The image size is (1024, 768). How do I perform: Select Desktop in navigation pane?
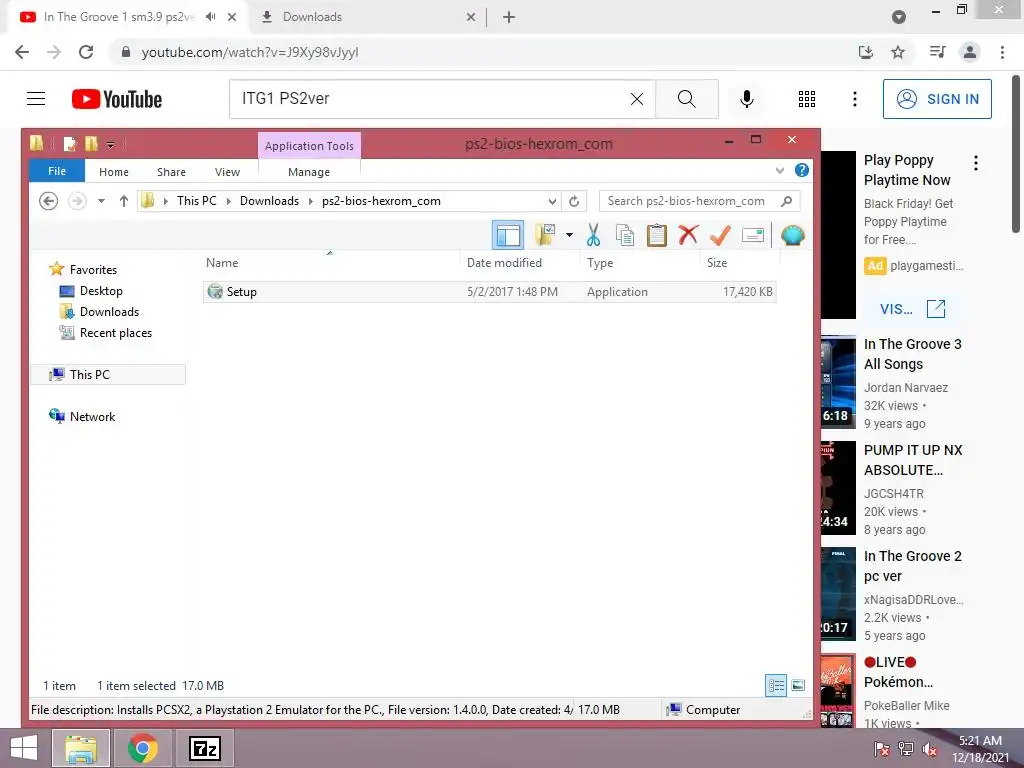click(91, 291)
